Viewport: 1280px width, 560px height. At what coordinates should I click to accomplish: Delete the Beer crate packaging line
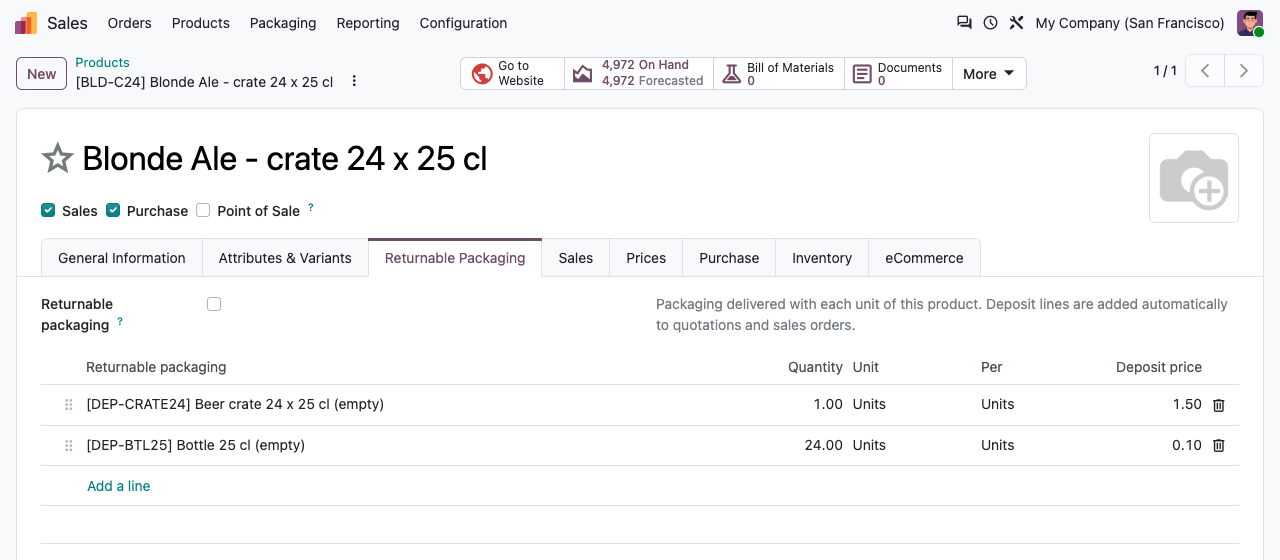(x=1219, y=405)
